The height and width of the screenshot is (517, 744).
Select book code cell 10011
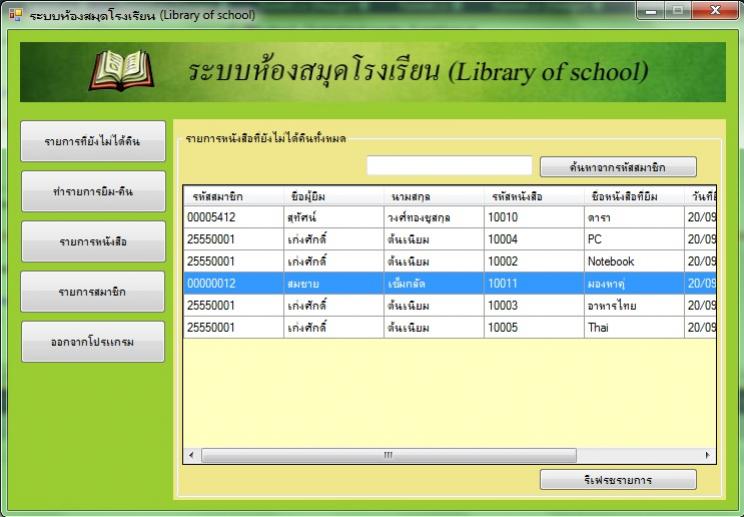tap(534, 284)
